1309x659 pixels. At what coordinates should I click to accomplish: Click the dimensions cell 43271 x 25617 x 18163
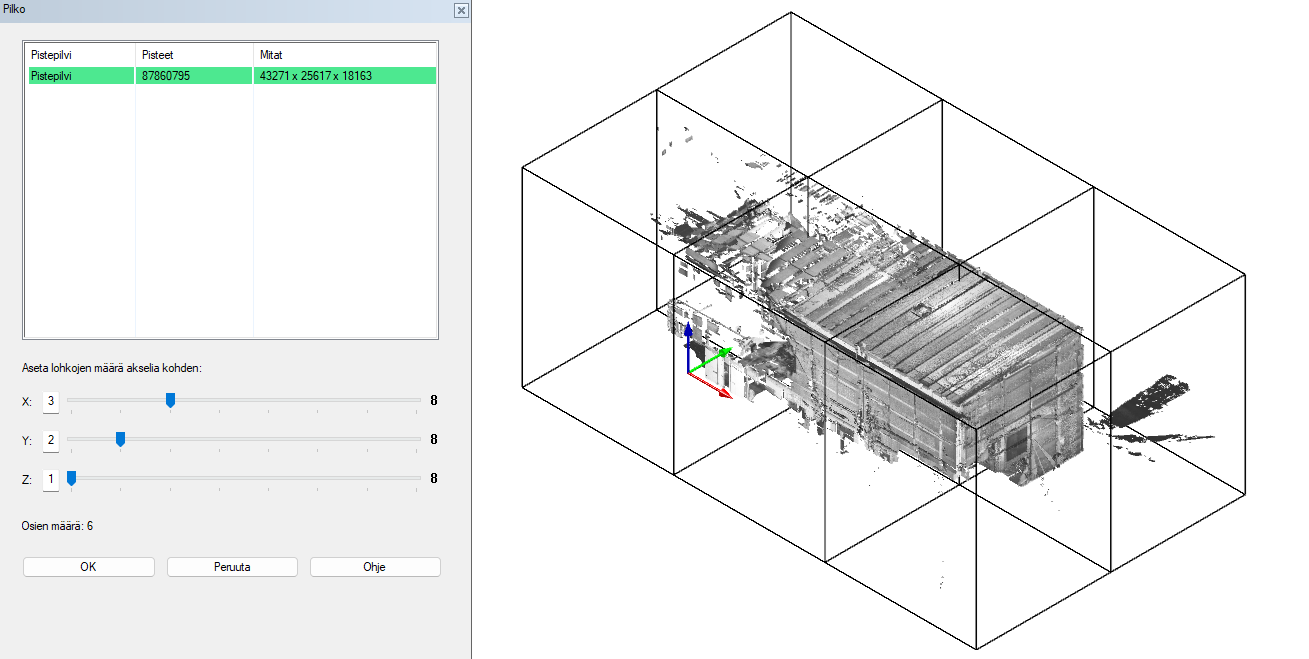[345, 76]
